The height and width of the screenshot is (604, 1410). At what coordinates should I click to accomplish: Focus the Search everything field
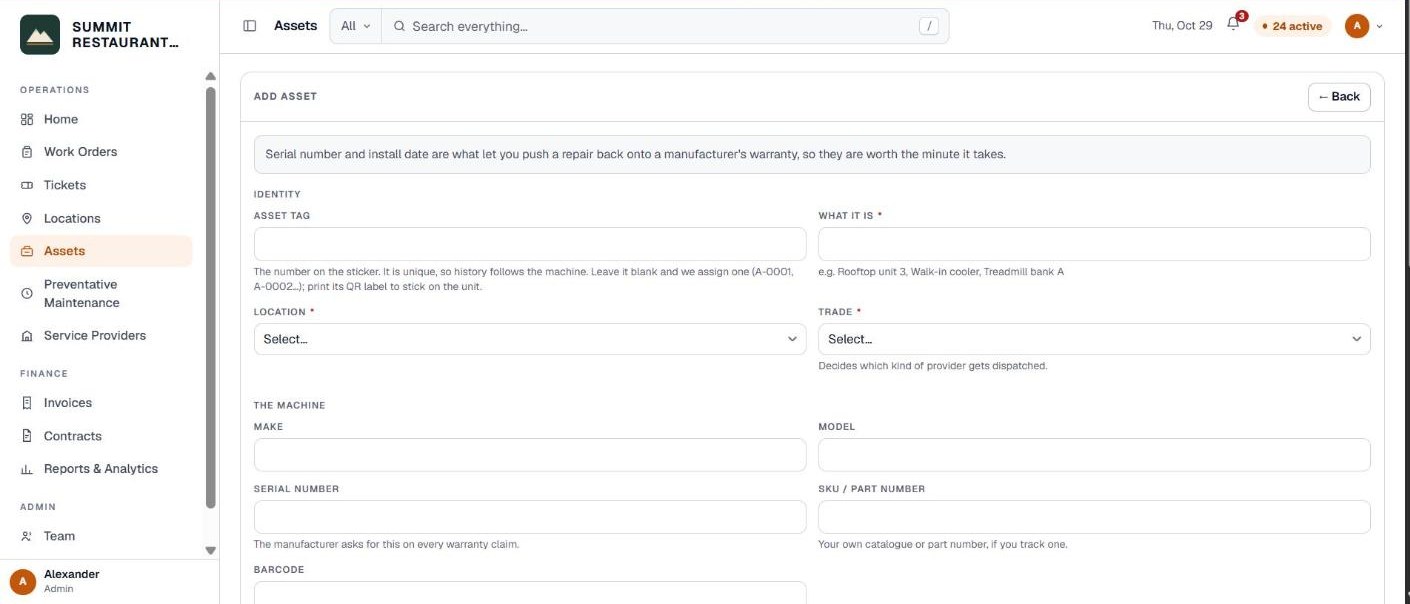664,26
